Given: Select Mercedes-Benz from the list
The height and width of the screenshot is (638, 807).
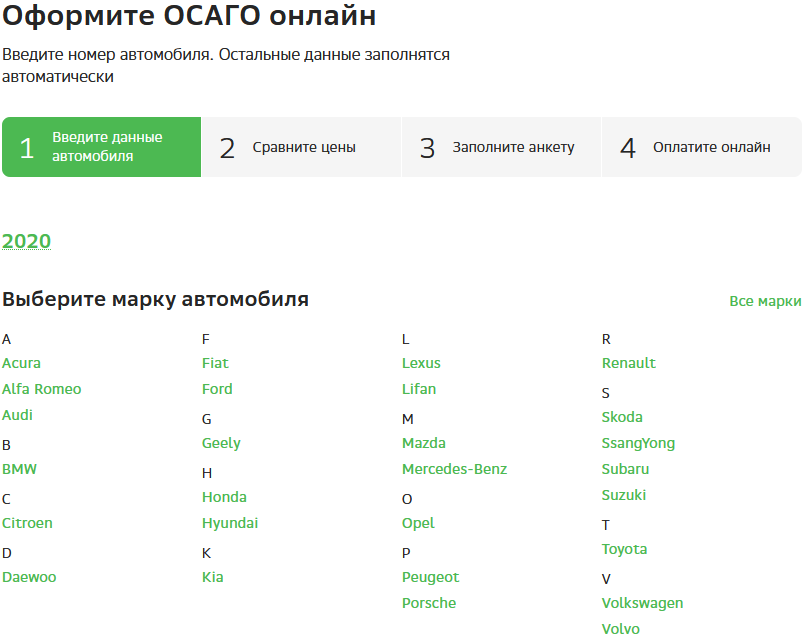Looking at the screenshot, I should [453, 468].
